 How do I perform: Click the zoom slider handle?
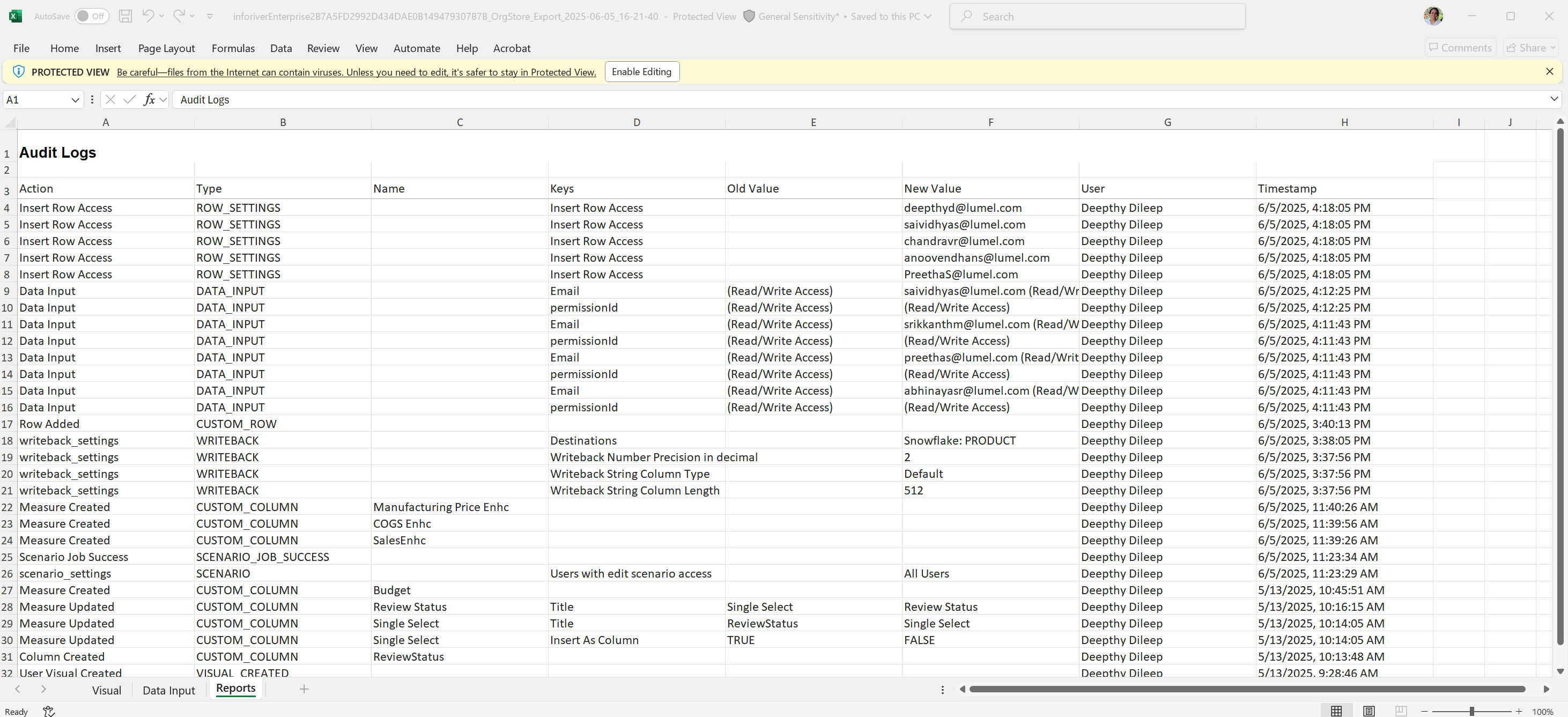[x=1471, y=711]
